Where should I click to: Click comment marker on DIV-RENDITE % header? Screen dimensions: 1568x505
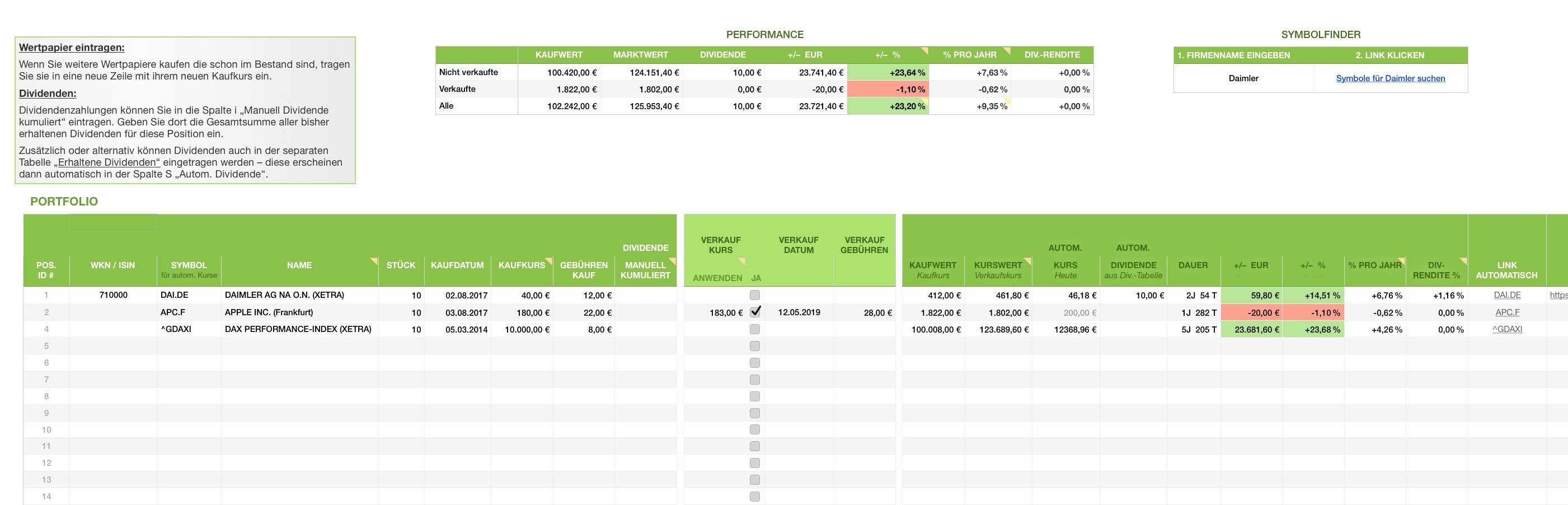click(x=1463, y=260)
